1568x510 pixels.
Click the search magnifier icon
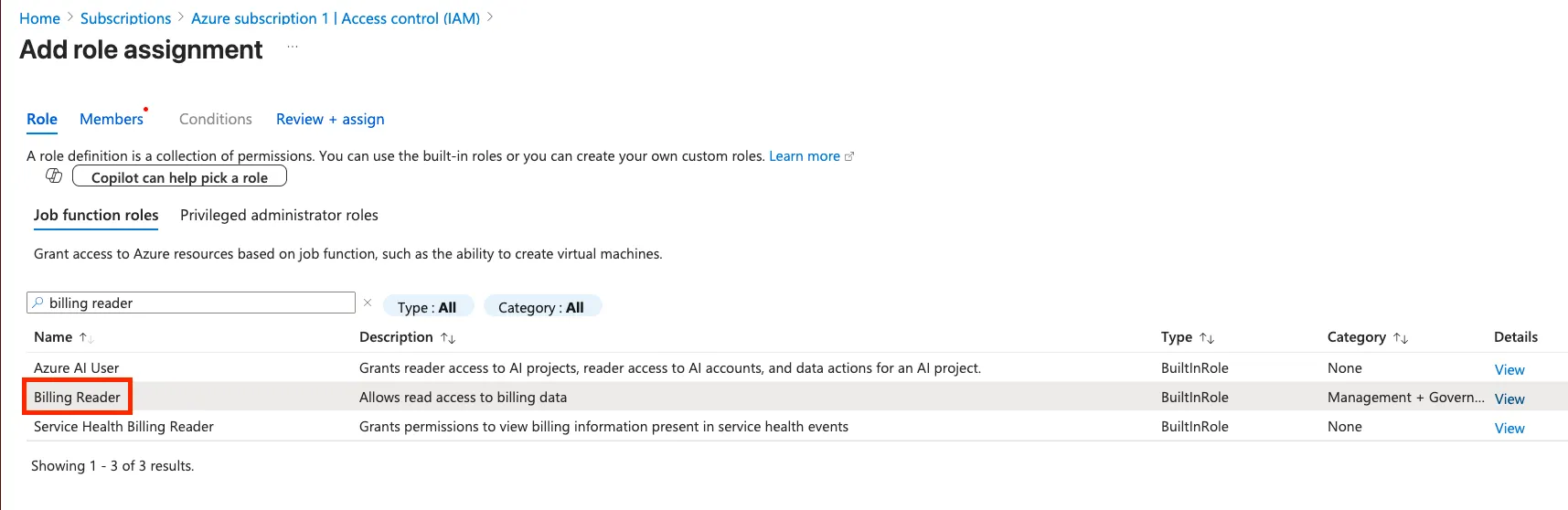pos(37,303)
